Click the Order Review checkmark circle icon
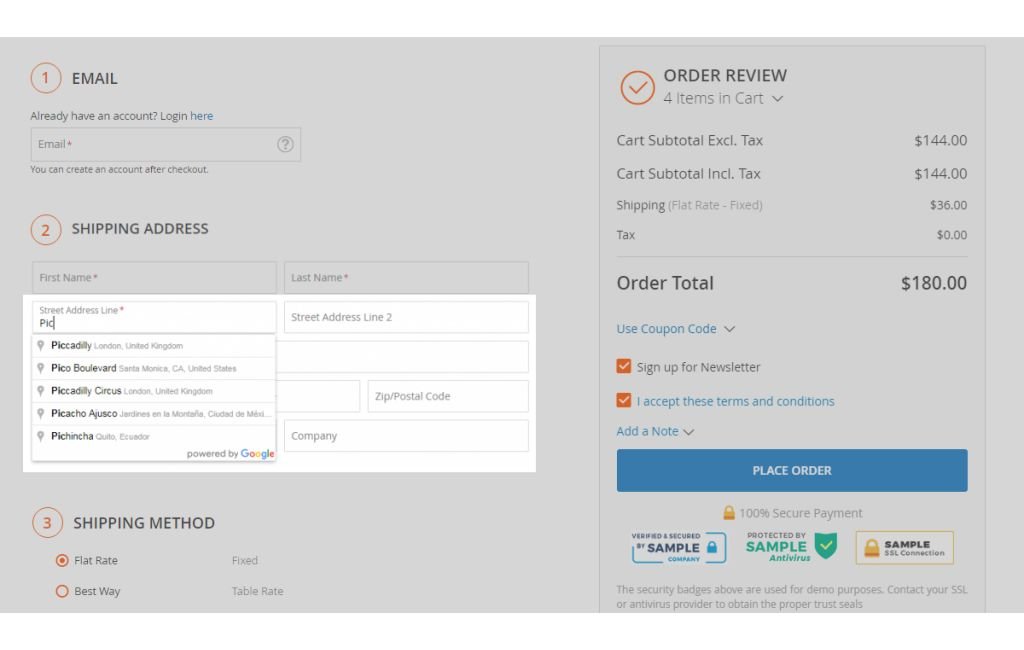Image resolution: width=1024 pixels, height=650 pixels. tap(637, 88)
